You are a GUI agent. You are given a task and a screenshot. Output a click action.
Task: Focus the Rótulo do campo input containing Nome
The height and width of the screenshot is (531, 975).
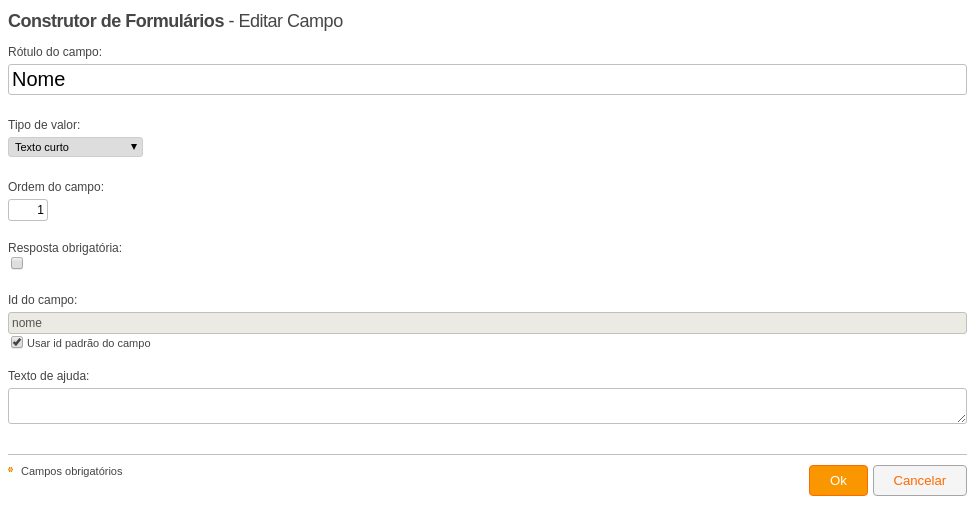488,80
